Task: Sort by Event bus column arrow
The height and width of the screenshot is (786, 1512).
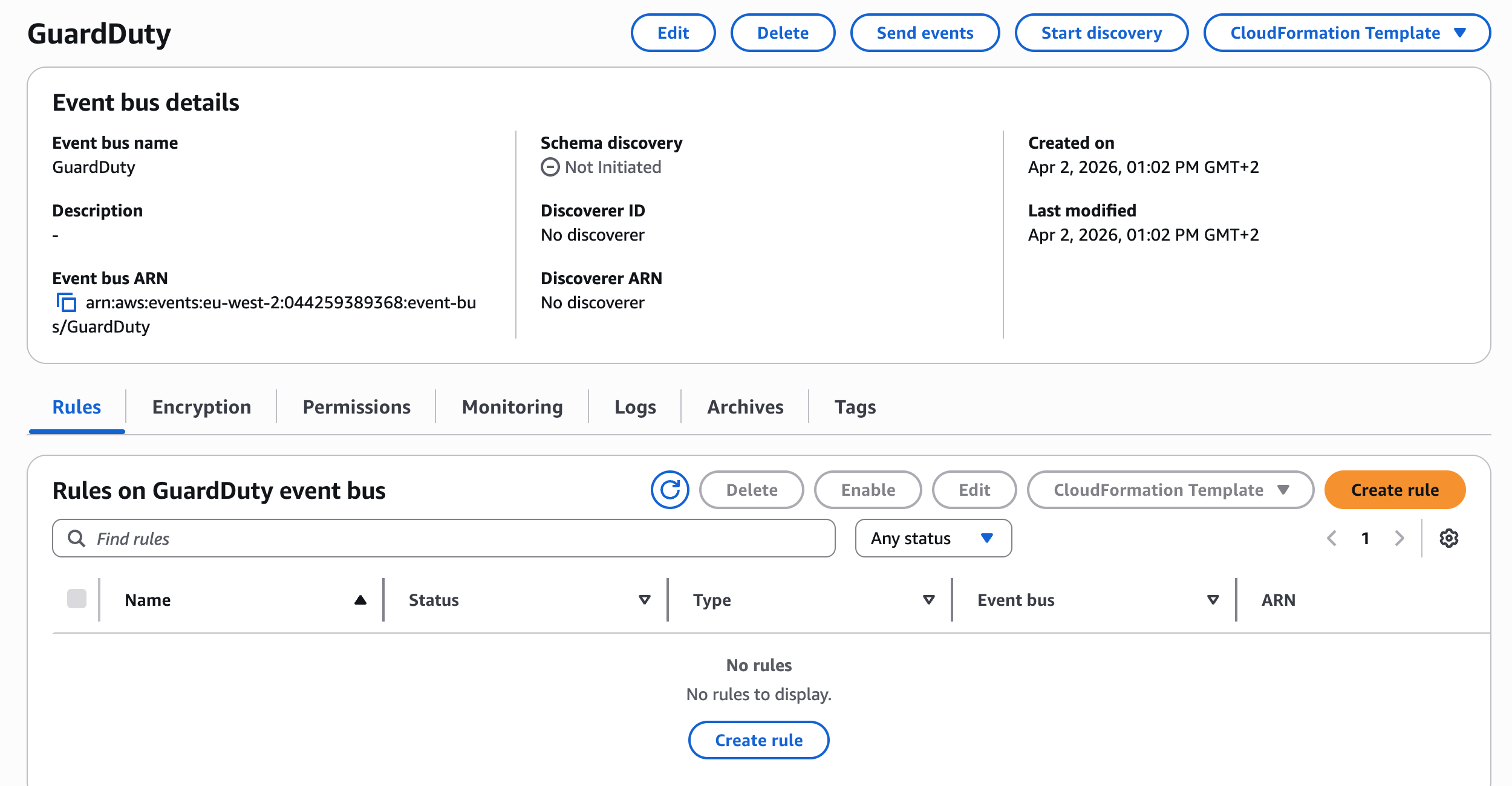Action: coord(1213,600)
